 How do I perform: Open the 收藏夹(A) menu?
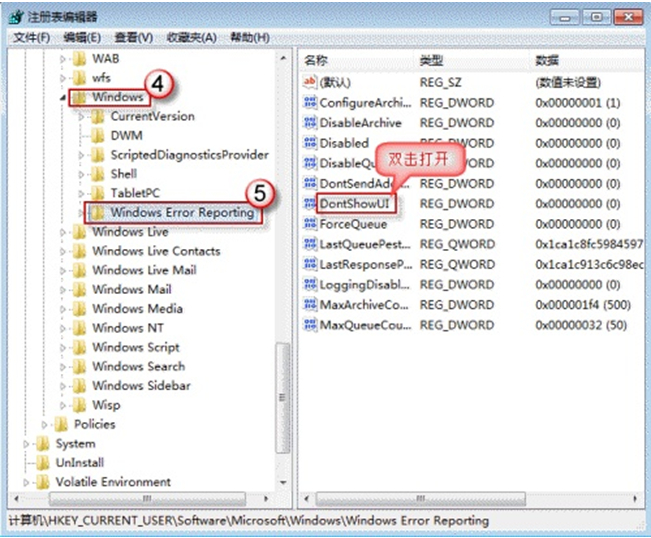click(x=191, y=38)
